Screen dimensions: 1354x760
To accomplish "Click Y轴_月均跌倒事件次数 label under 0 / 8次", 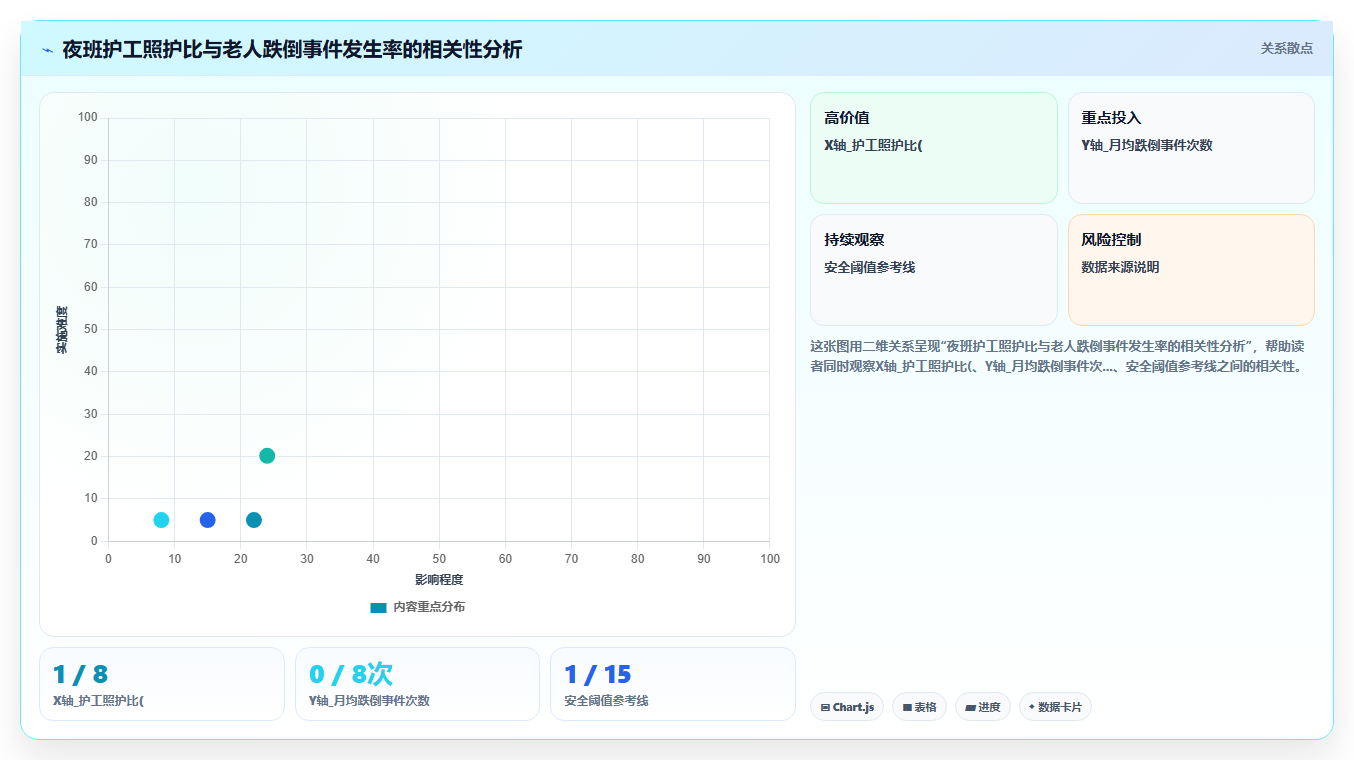I will click(x=369, y=701).
